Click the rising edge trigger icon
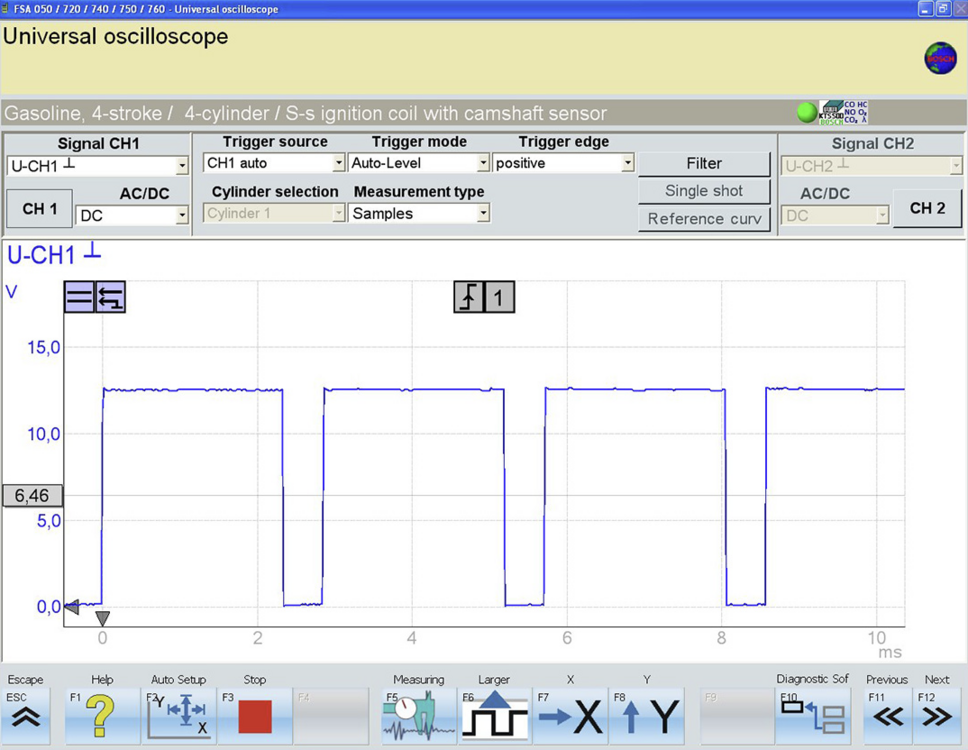 tap(469, 297)
